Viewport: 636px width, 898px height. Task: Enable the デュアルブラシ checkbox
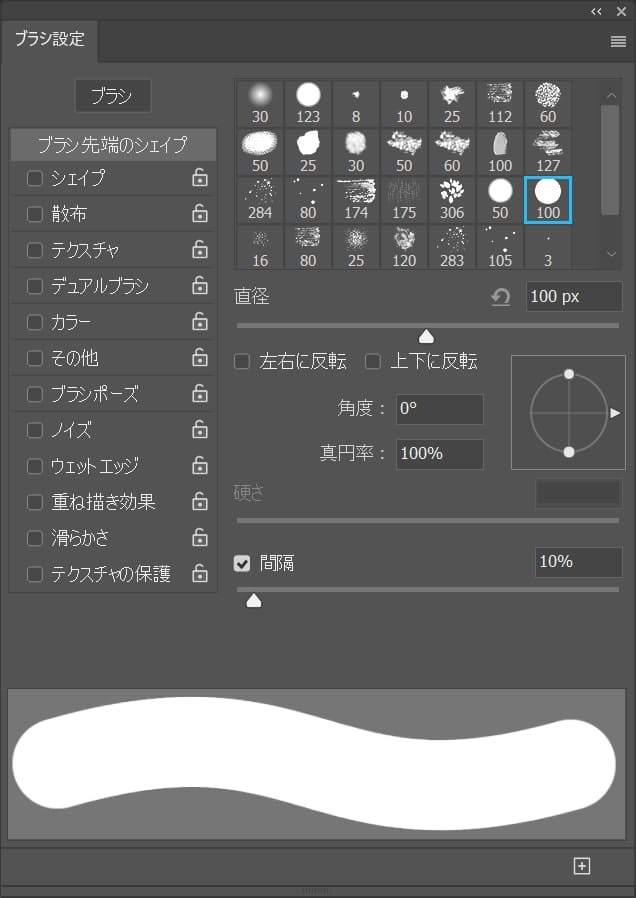[x=35, y=286]
